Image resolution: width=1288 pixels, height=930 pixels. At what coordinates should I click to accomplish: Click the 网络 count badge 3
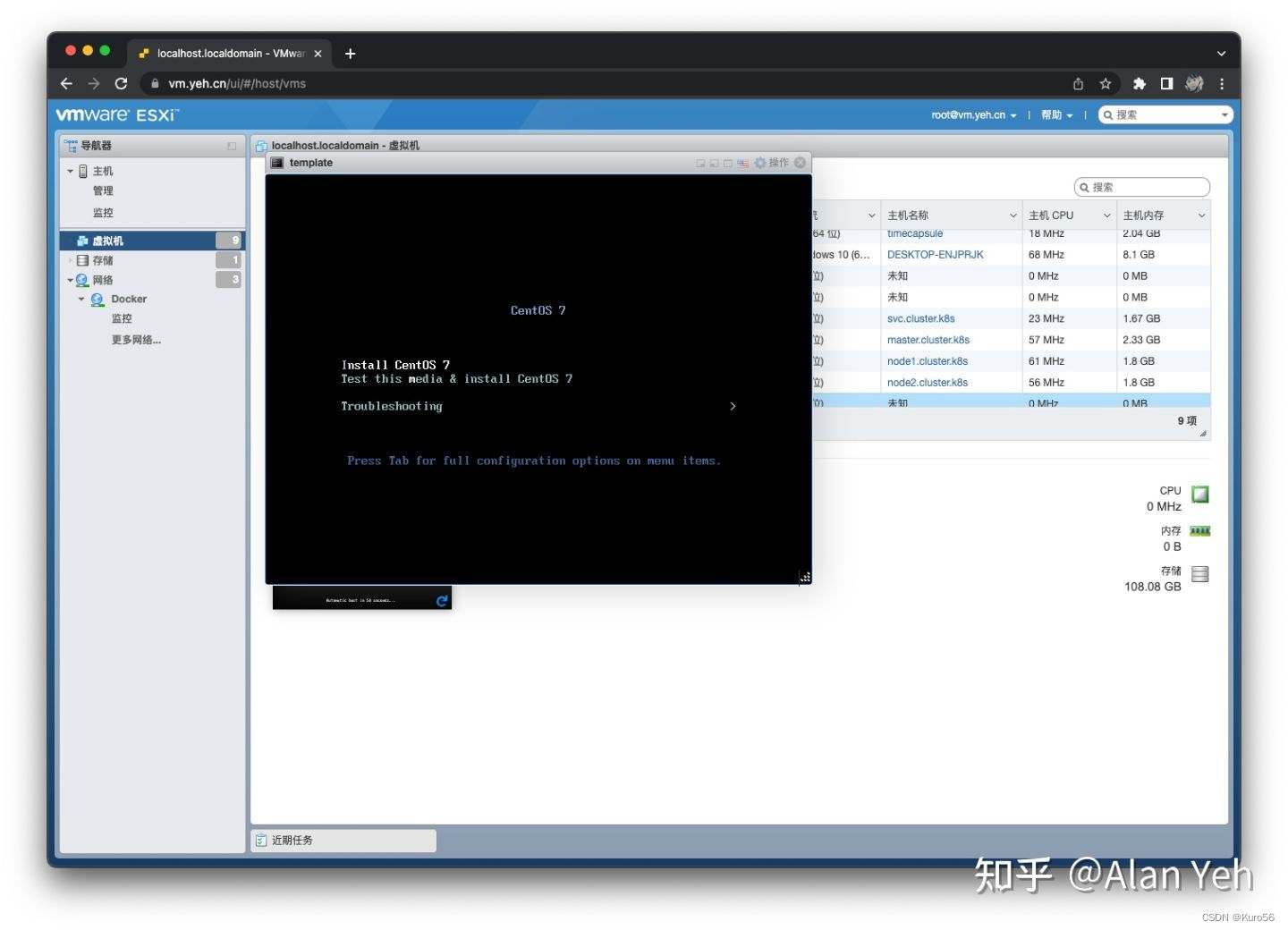(x=229, y=280)
